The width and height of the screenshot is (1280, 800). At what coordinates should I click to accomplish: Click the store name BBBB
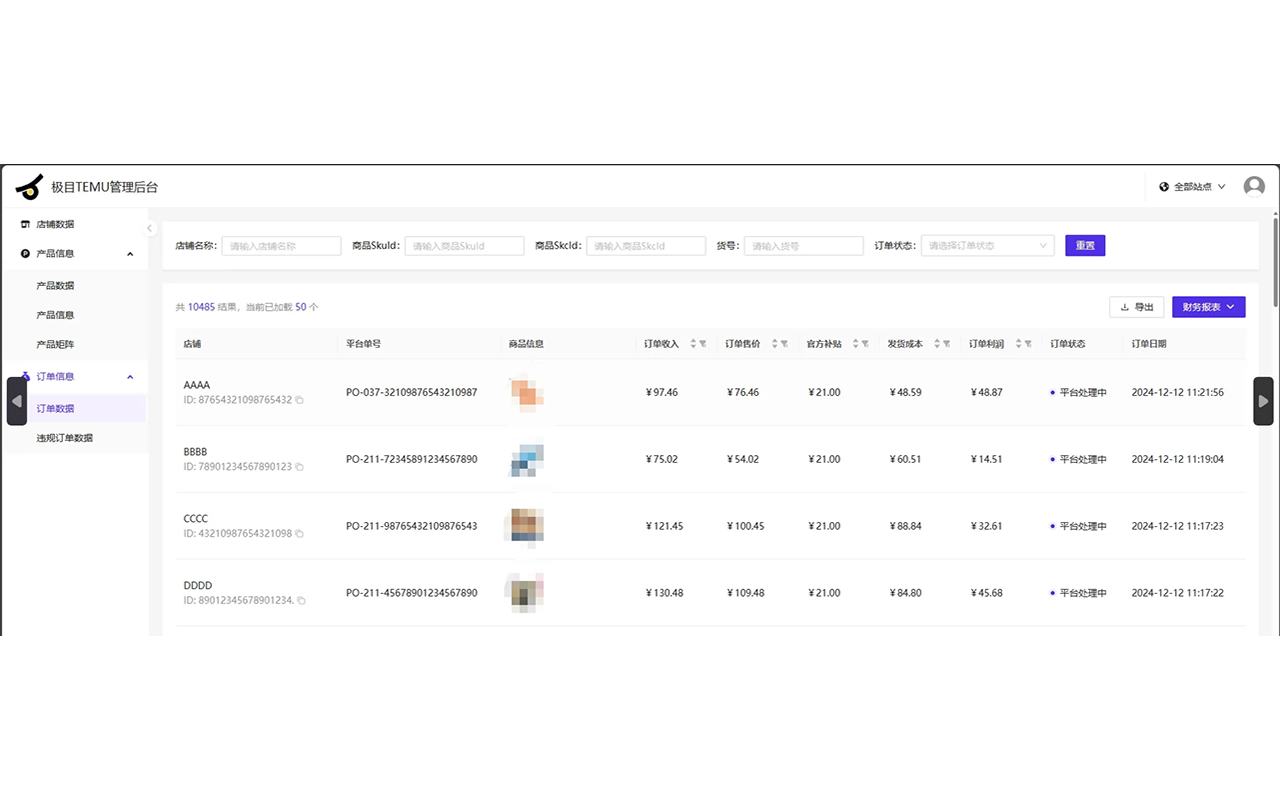pyautogui.click(x=196, y=452)
